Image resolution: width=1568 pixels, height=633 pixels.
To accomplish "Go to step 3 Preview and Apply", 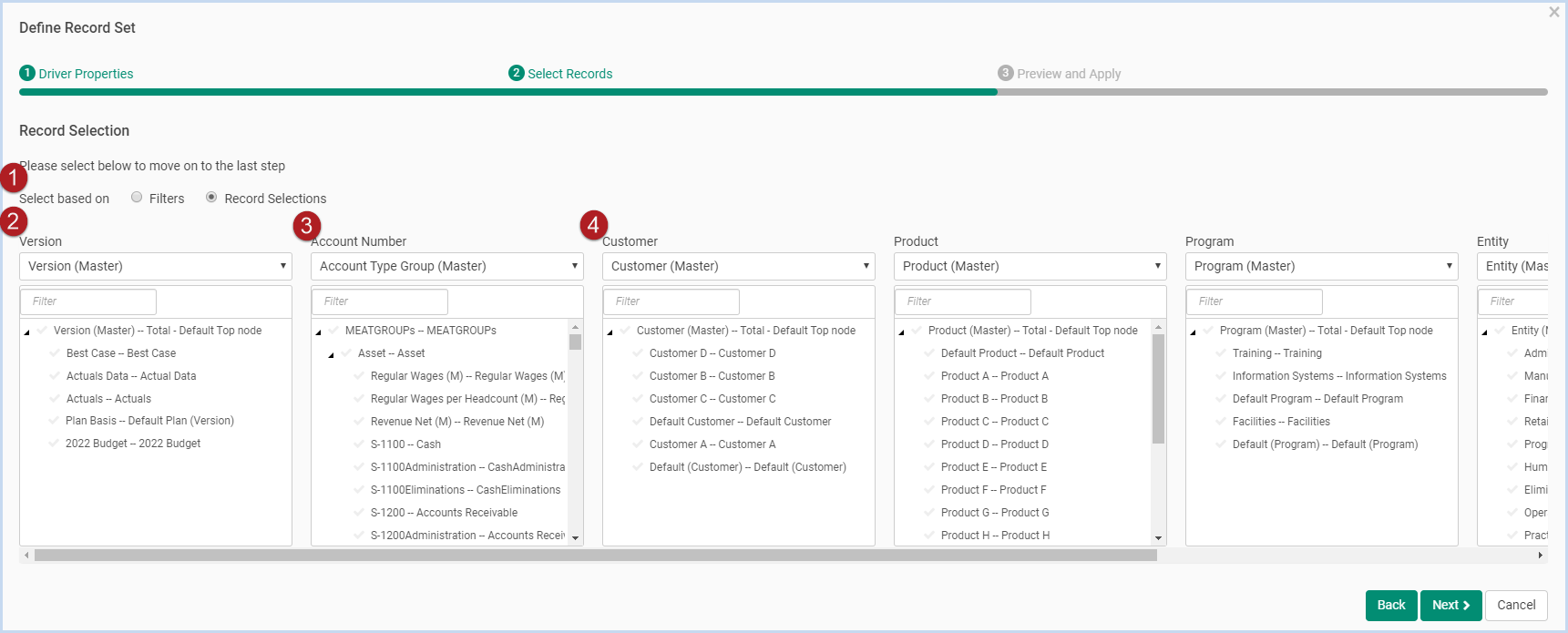I will (1059, 74).
